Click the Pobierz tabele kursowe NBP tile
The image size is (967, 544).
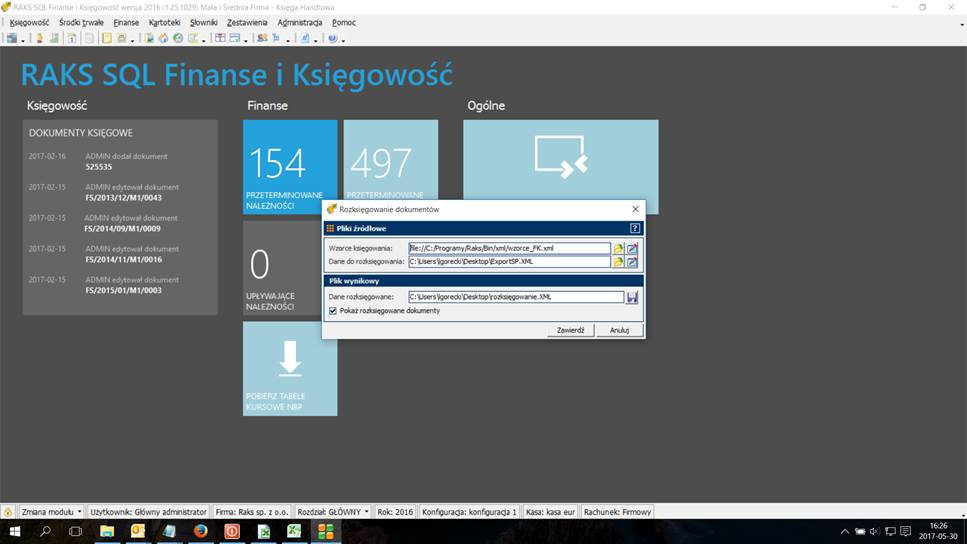pyautogui.click(x=290, y=368)
